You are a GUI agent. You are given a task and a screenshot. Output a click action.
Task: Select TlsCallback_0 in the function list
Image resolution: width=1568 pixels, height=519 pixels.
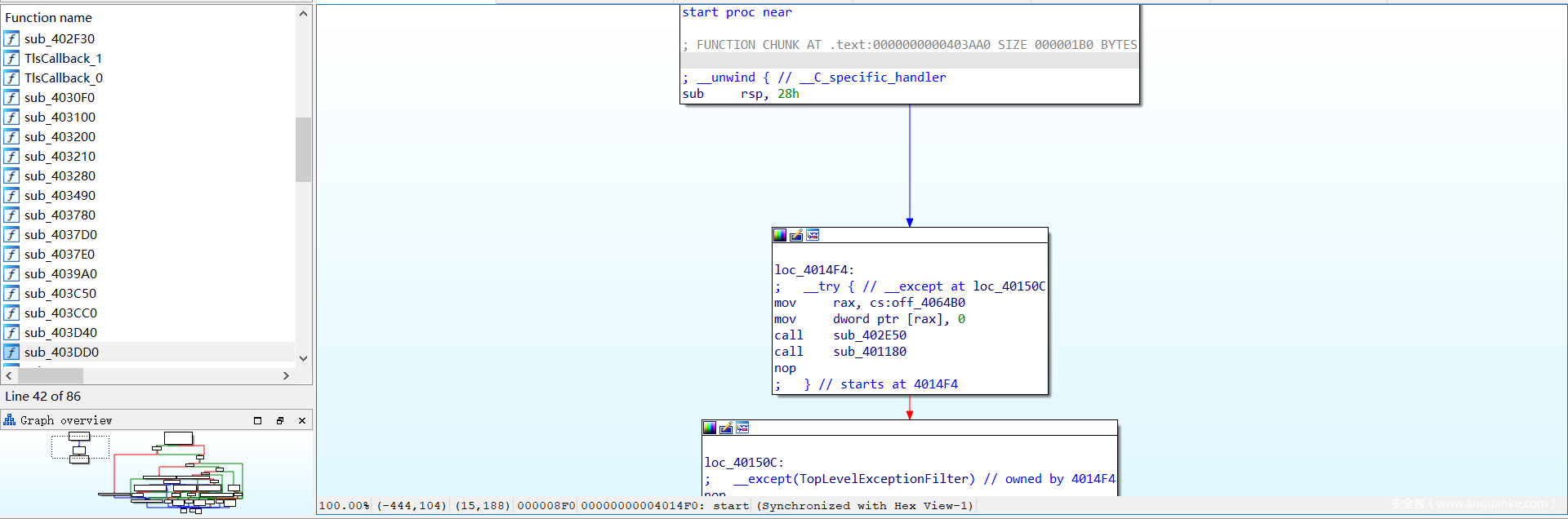64,78
